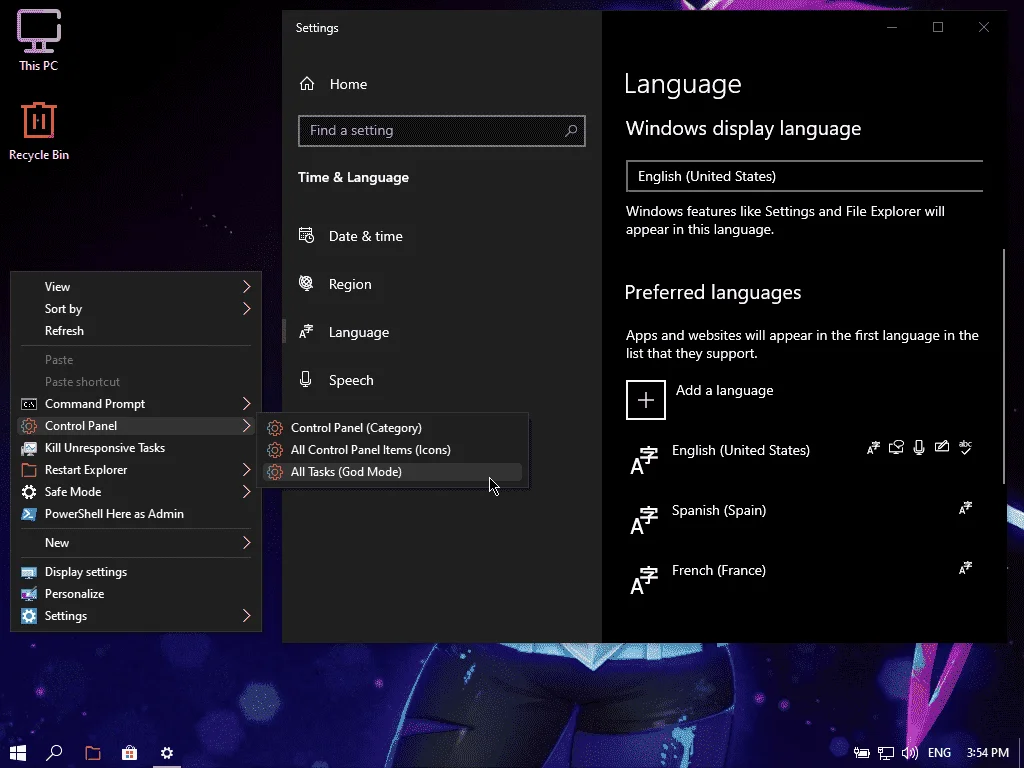Select the Spanish (Spain) language entry
Screen dimensions: 1024x768
804,520
